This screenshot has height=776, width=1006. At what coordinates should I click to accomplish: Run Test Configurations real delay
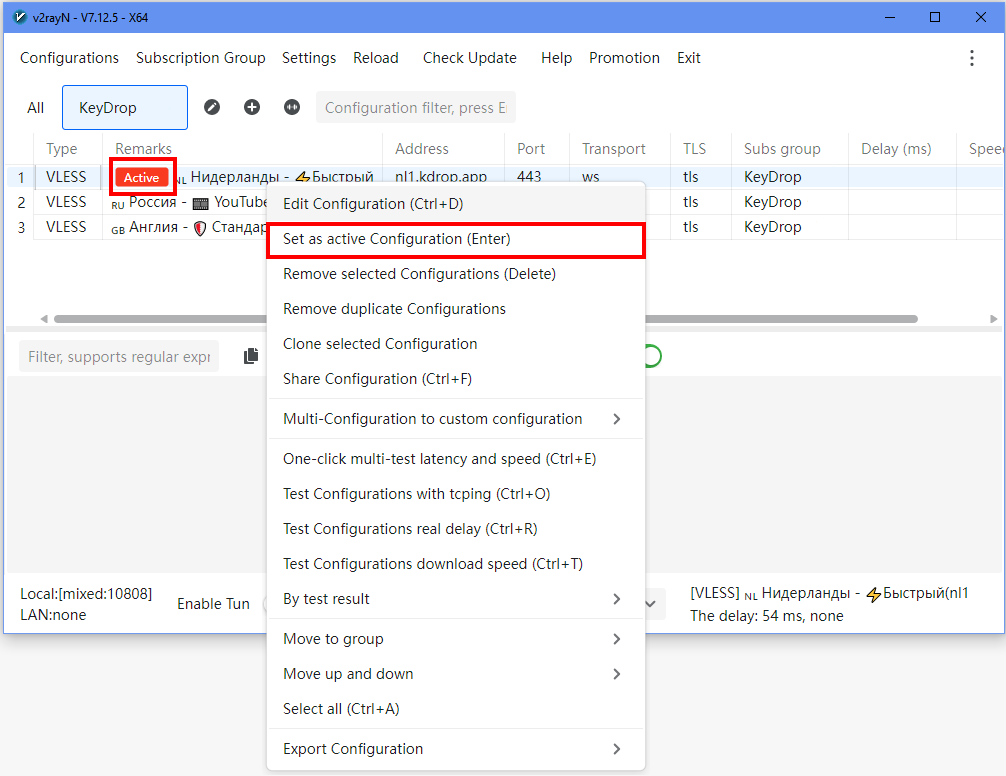[410, 529]
